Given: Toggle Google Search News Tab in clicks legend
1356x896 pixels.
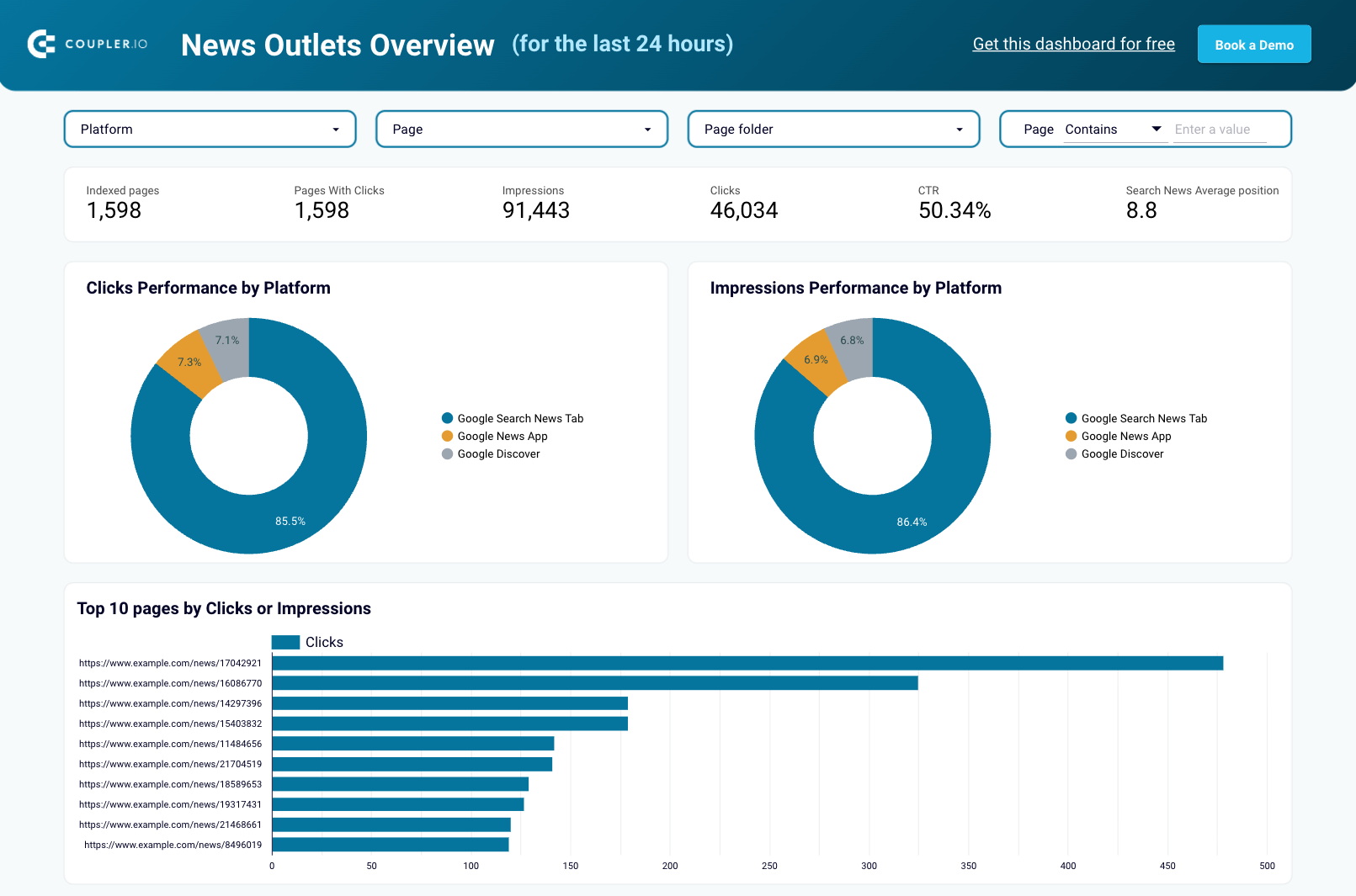Looking at the screenshot, I should point(519,418).
